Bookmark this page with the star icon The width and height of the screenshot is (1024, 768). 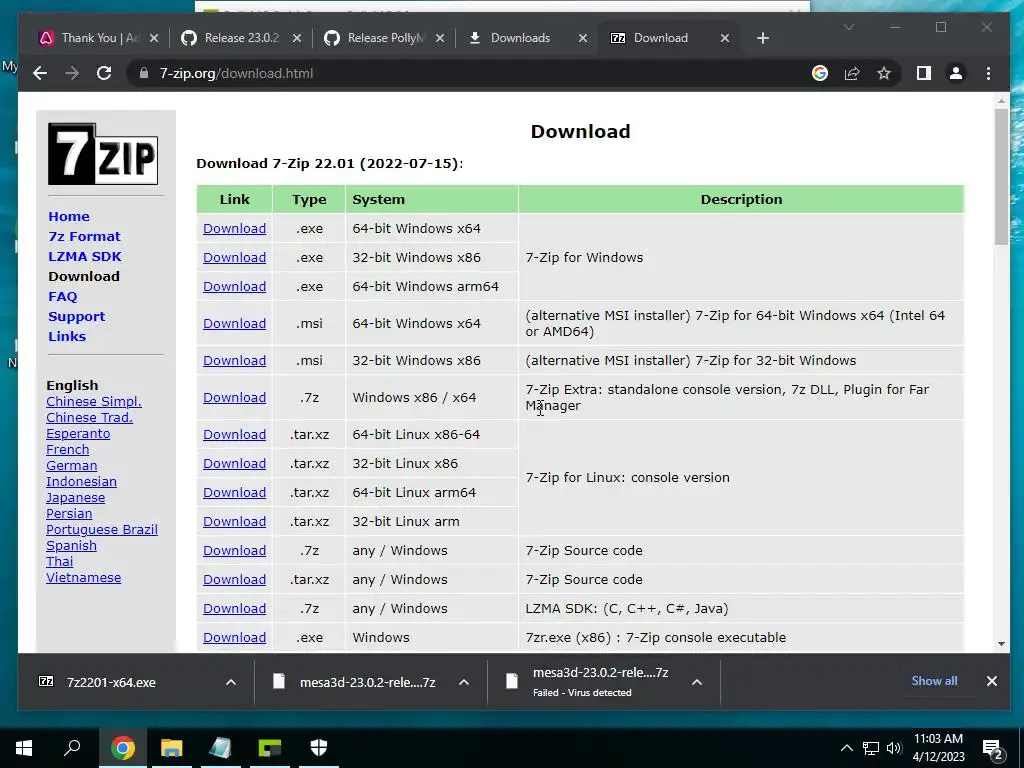884,73
